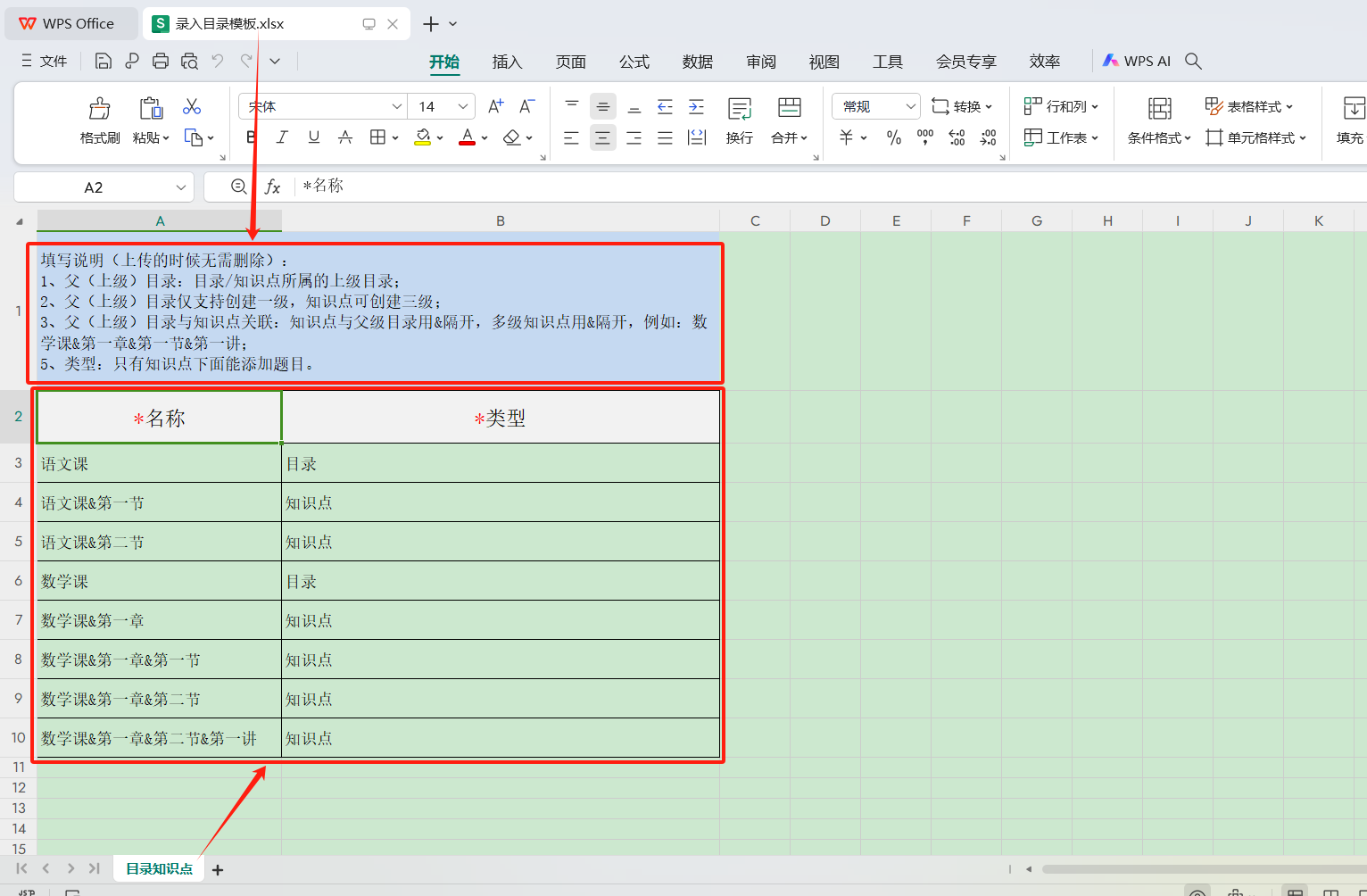Open the number format 常规 dropdown

(910, 107)
